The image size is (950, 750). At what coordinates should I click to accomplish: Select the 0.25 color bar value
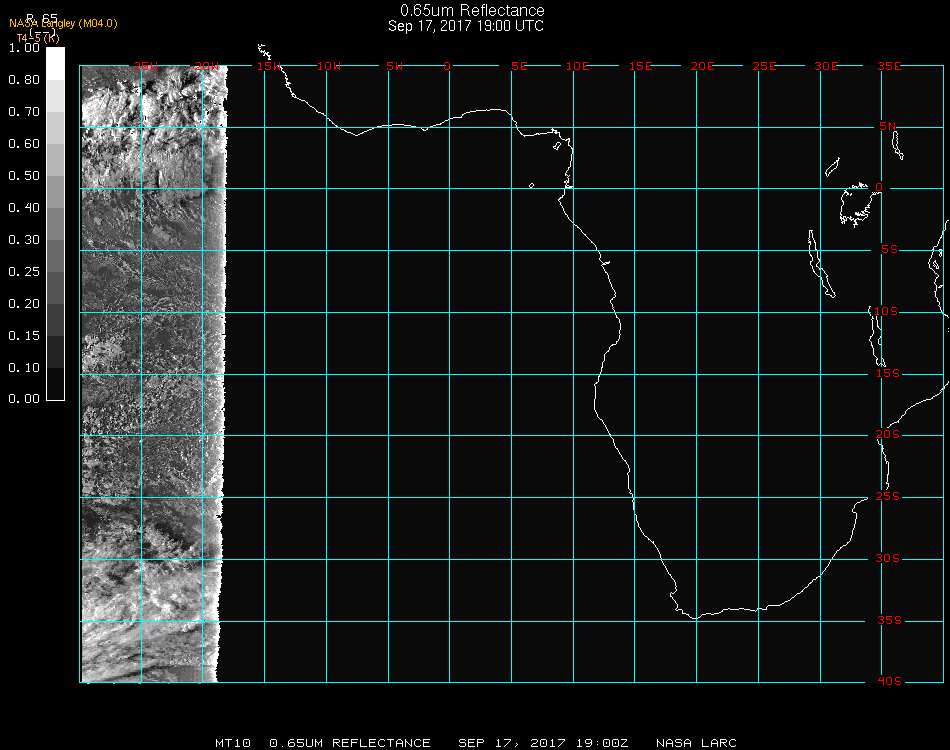click(24, 271)
